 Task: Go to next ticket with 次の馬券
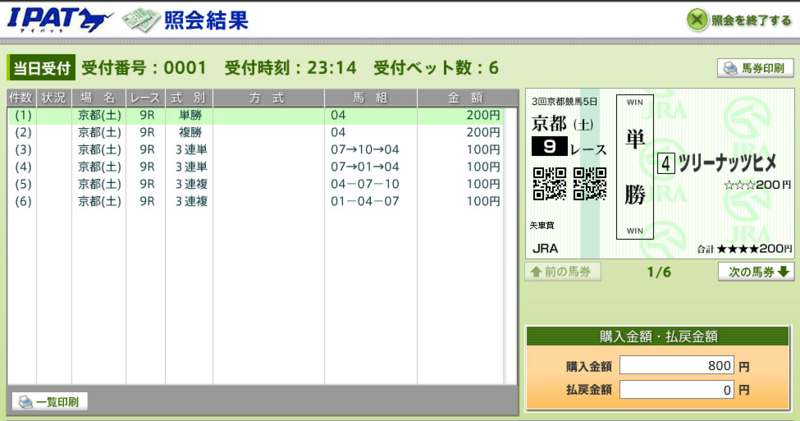coord(756,271)
